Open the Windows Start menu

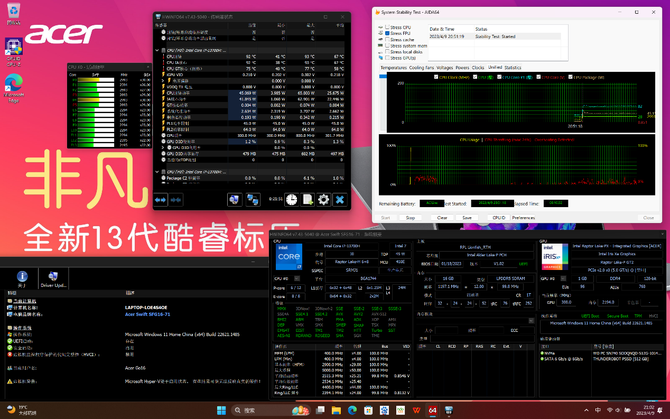[221, 410]
